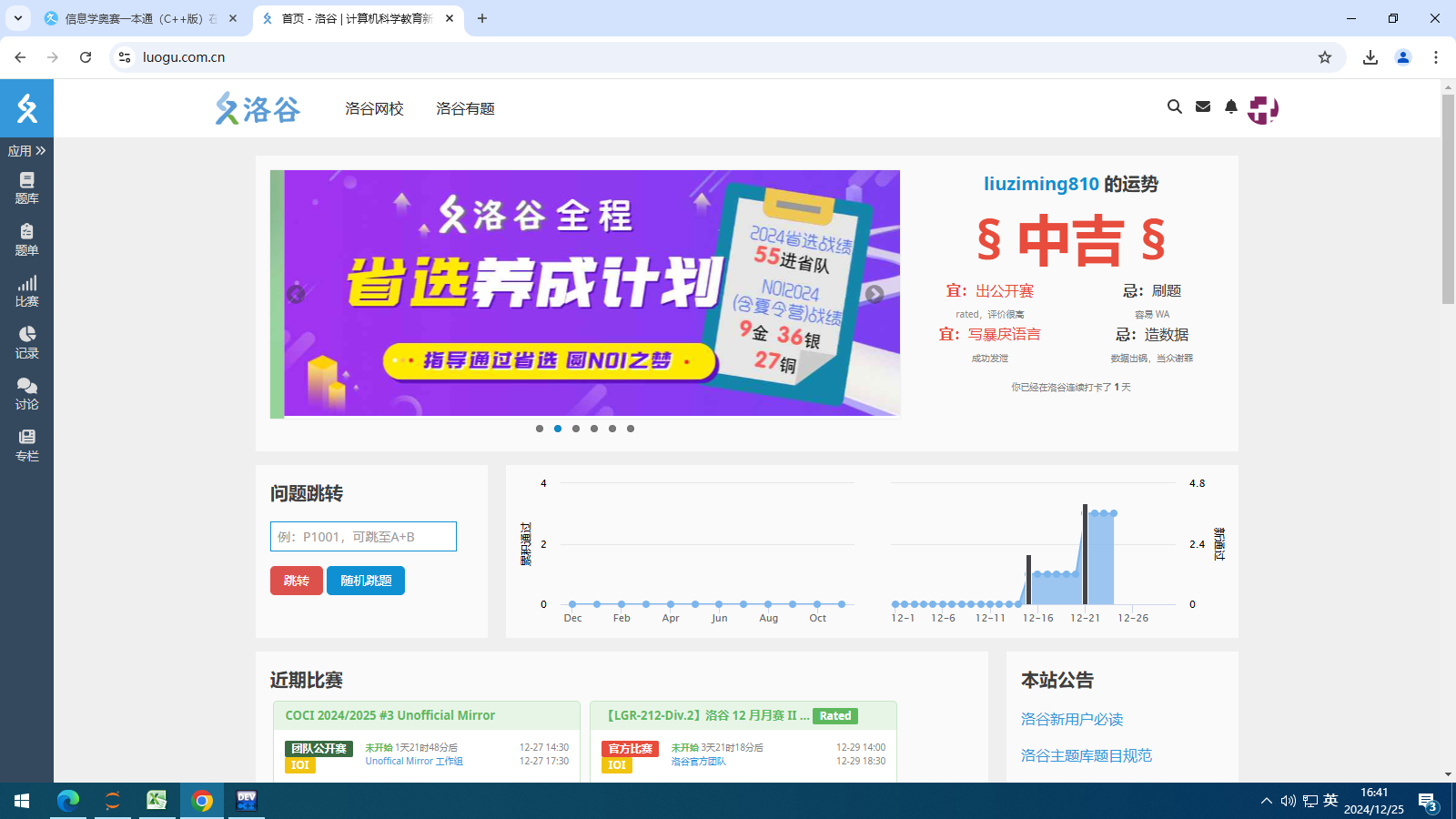The width and height of the screenshot is (1456, 819).
Task: Open a new browser tab
Action: 482,18
